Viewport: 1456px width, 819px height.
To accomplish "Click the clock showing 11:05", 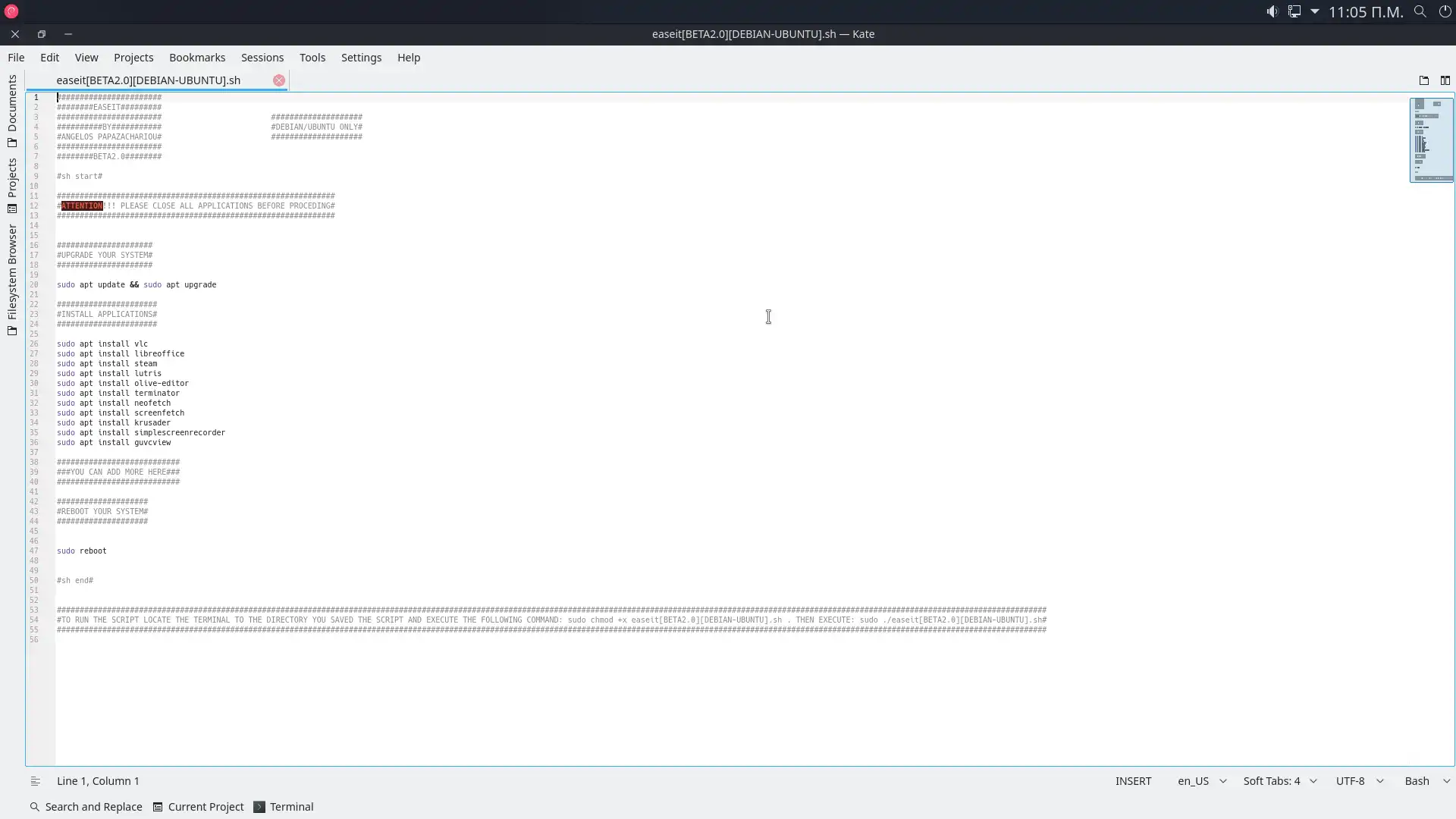I will pos(1366,11).
